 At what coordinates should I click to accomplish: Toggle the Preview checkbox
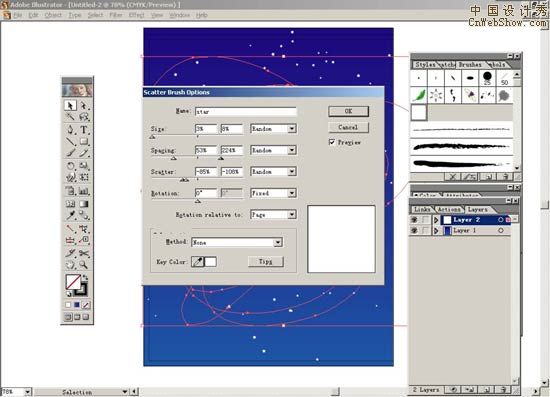click(332, 142)
